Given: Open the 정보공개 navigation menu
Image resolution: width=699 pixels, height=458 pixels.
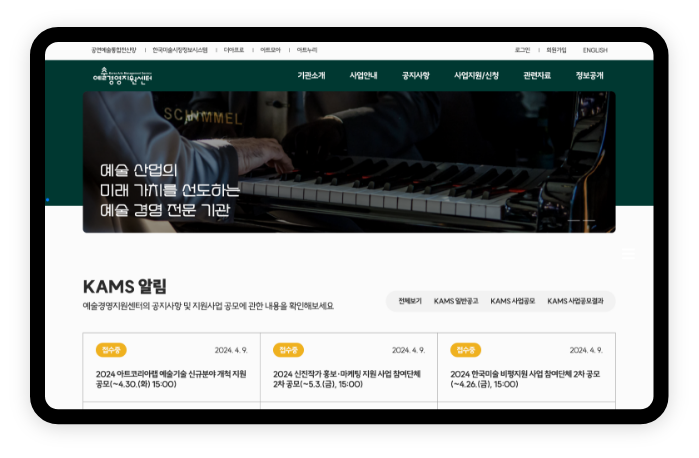Looking at the screenshot, I should (x=589, y=75).
